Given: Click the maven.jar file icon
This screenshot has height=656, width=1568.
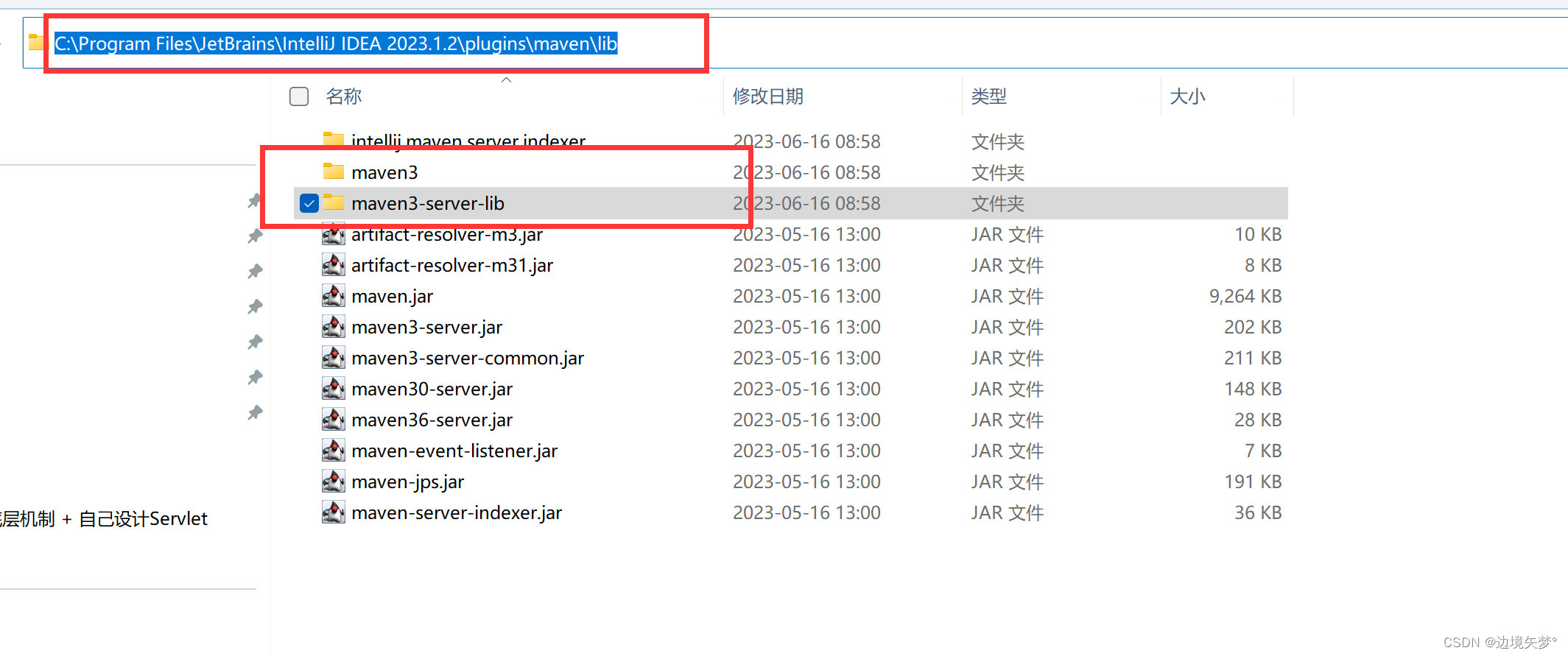Looking at the screenshot, I should point(334,296).
